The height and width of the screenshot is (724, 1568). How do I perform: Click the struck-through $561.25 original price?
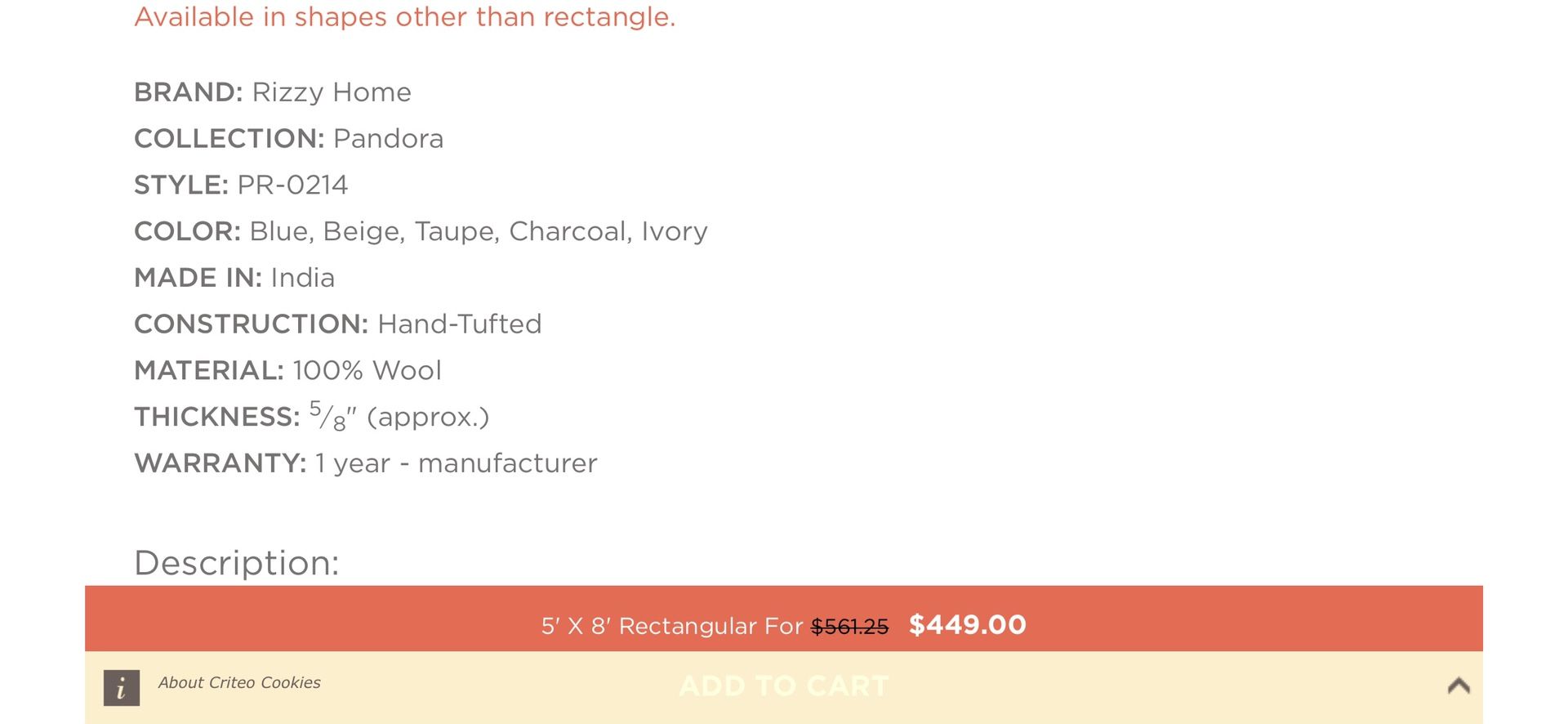point(849,627)
